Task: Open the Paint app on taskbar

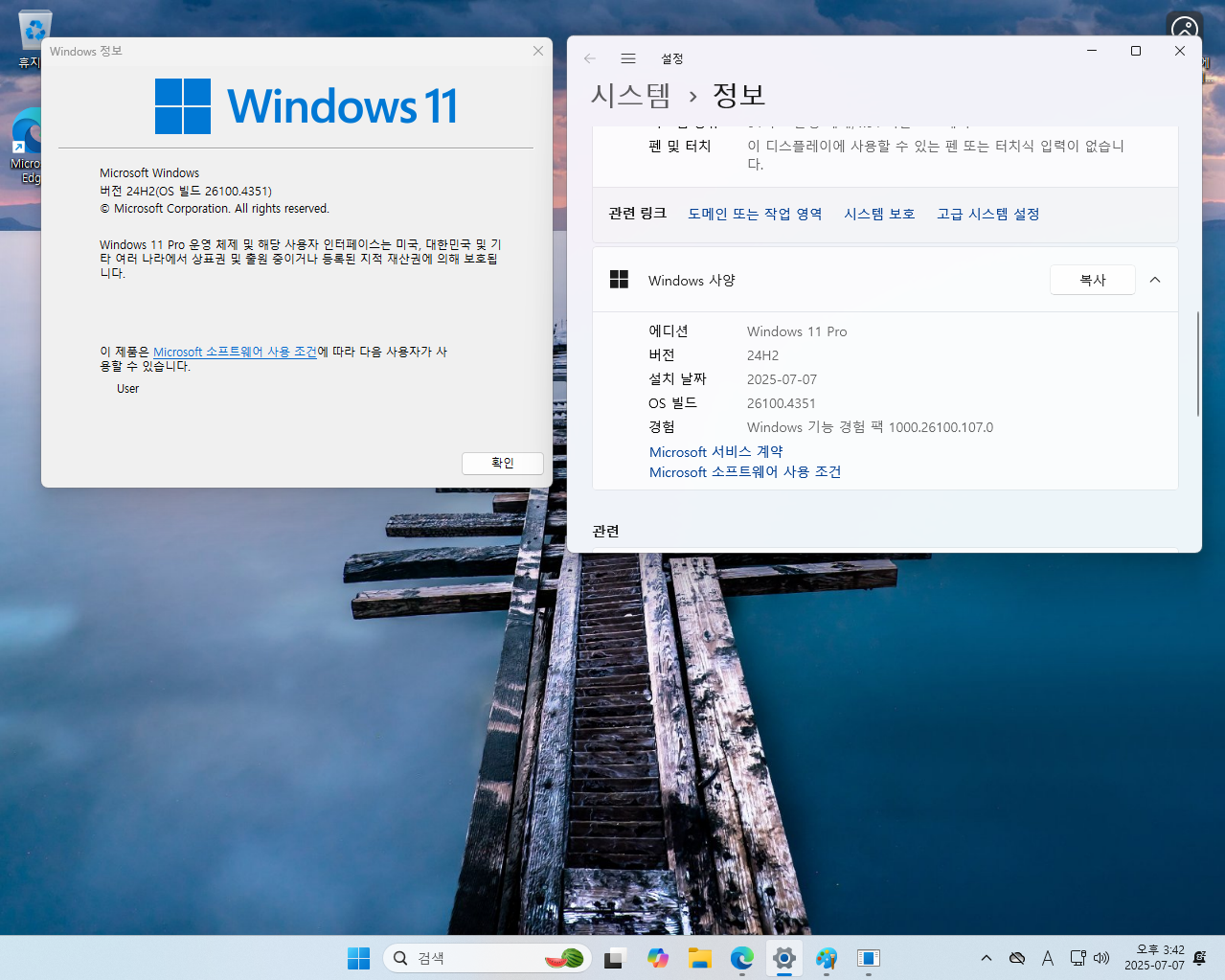Action: click(x=827, y=958)
